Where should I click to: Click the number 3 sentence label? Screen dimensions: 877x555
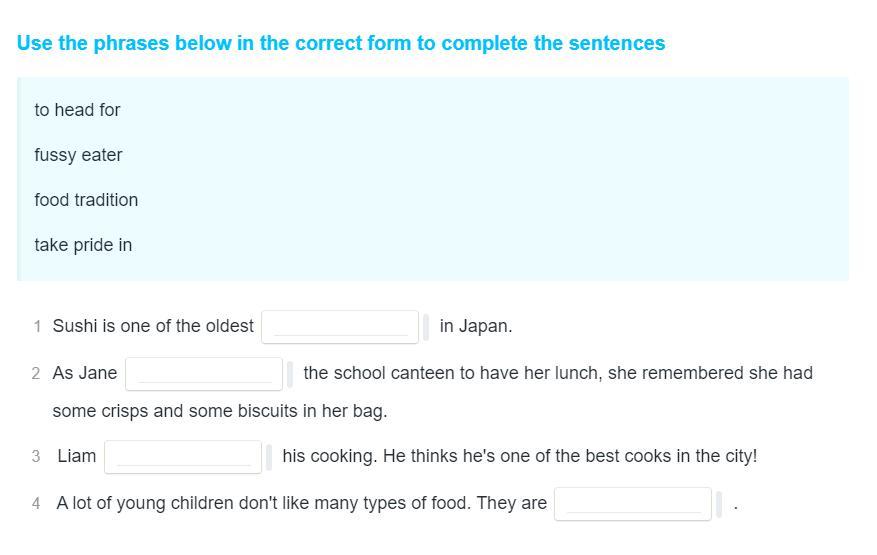[x=36, y=456]
